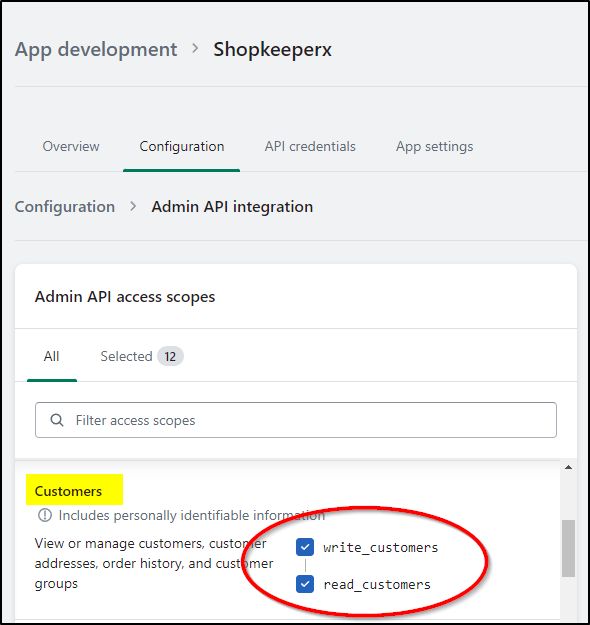This screenshot has height=625, width=590.
Task: Click the chevron after App development breadcrumb
Action: tap(195, 48)
